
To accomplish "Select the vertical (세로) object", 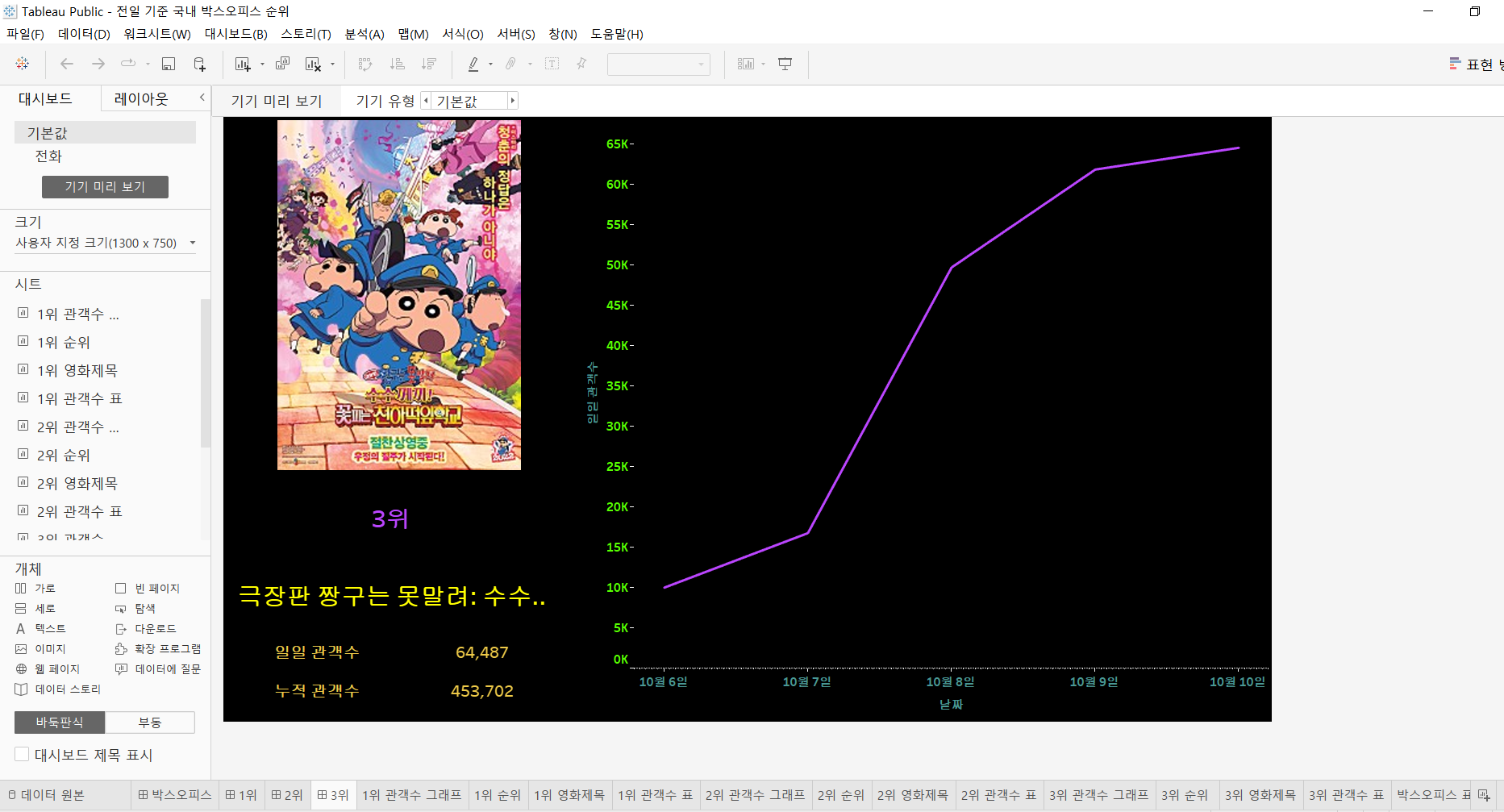I will coord(35,609).
